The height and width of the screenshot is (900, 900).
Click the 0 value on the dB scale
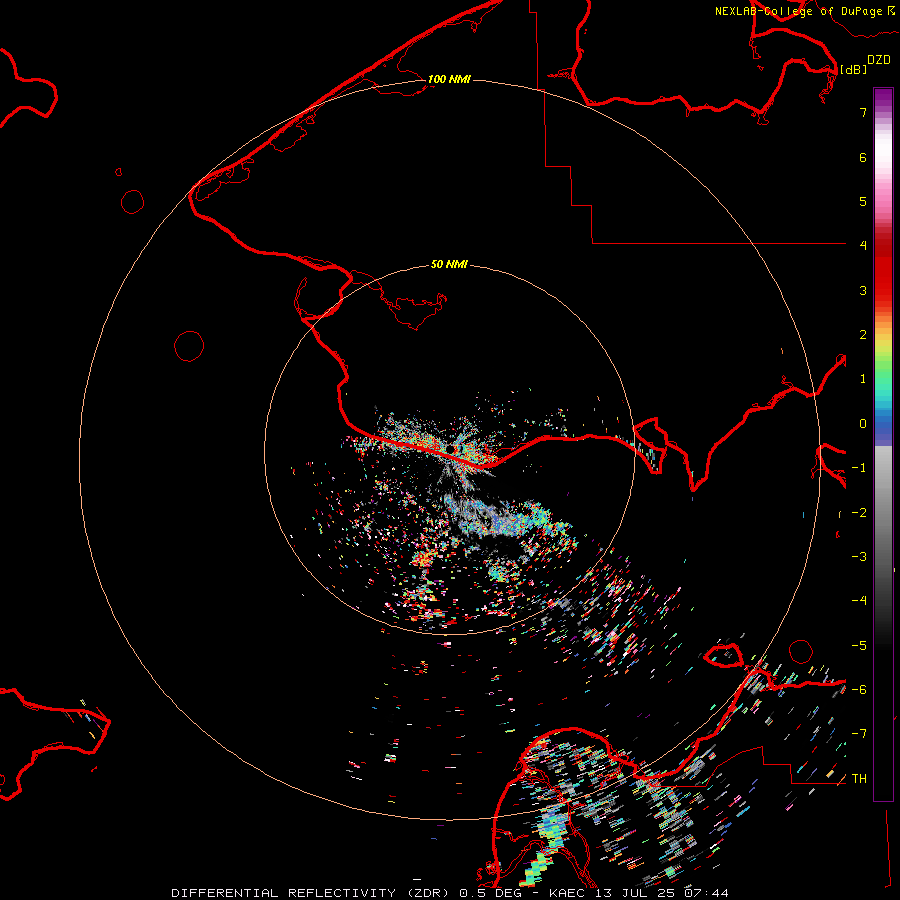click(x=863, y=424)
